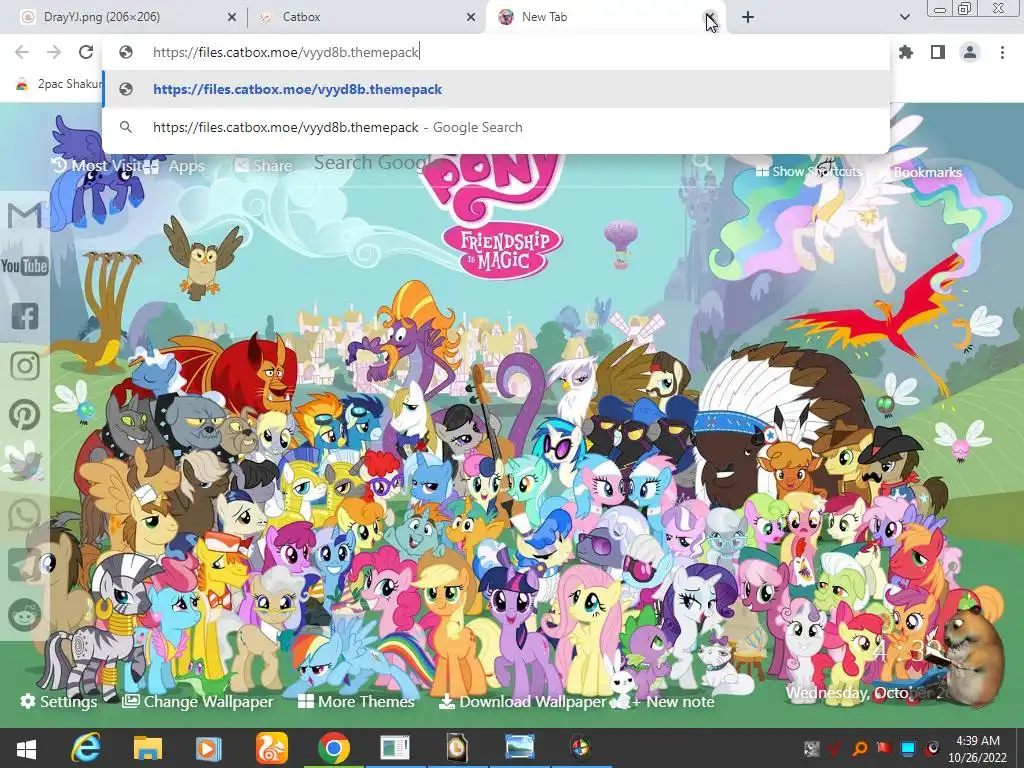Open the Windows Start button

(x=26, y=748)
